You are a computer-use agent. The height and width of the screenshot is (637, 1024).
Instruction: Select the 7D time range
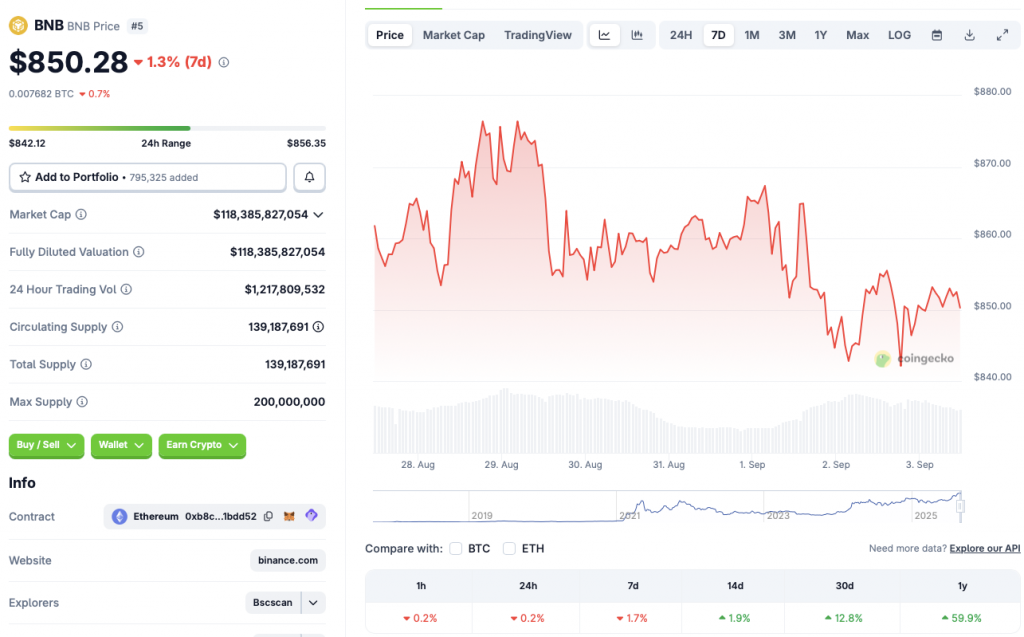click(718, 35)
